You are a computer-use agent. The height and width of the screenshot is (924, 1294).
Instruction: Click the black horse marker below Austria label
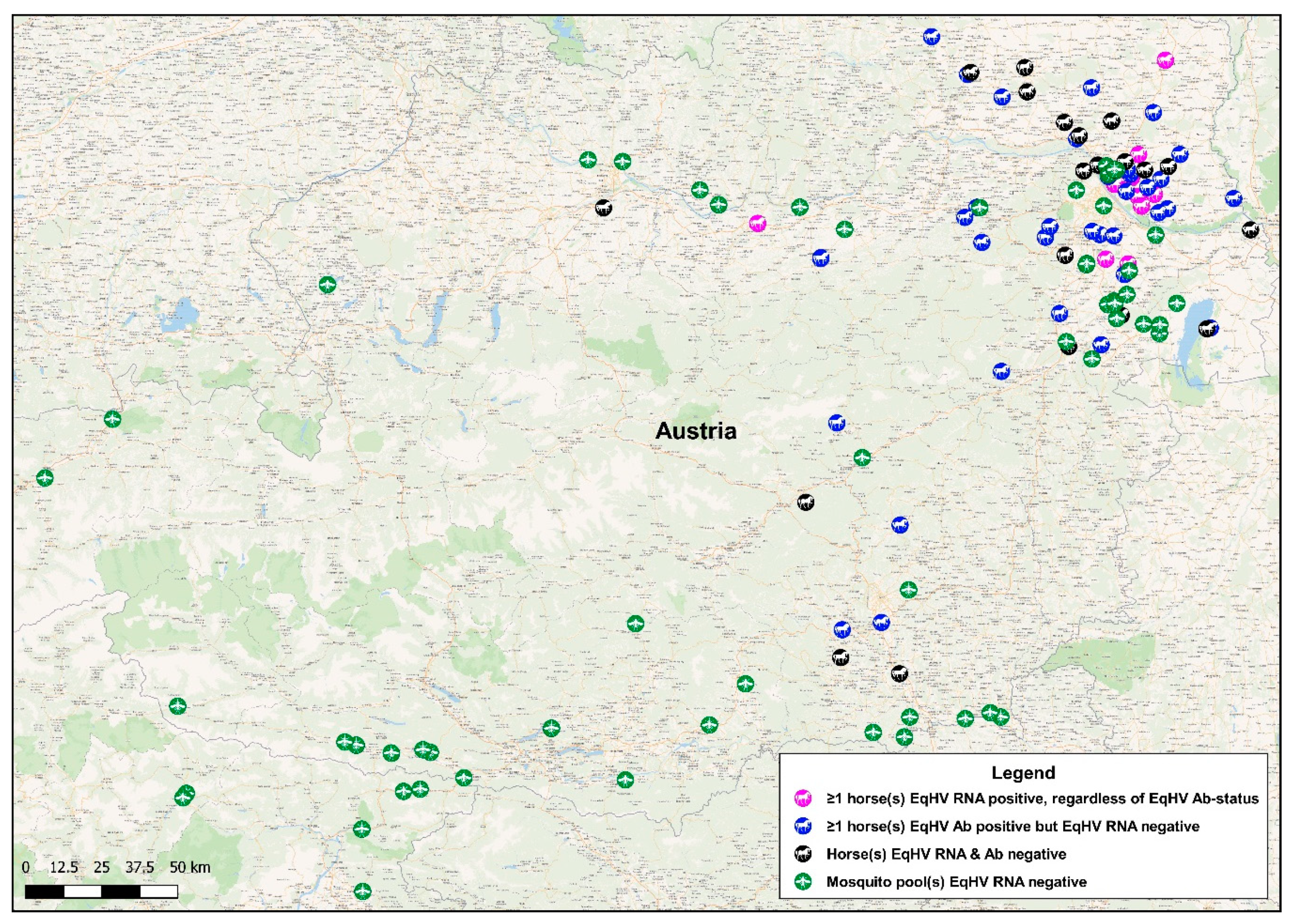(805, 502)
